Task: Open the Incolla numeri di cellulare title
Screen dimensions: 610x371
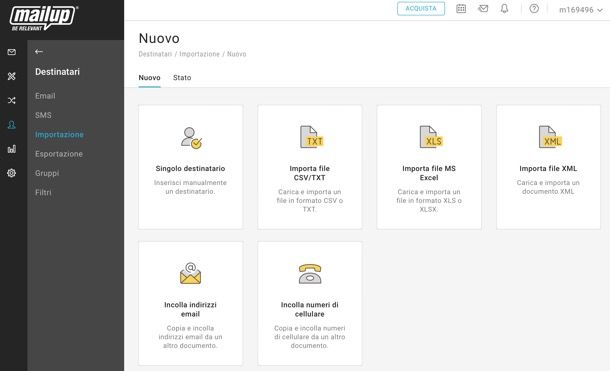Action: [310, 309]
